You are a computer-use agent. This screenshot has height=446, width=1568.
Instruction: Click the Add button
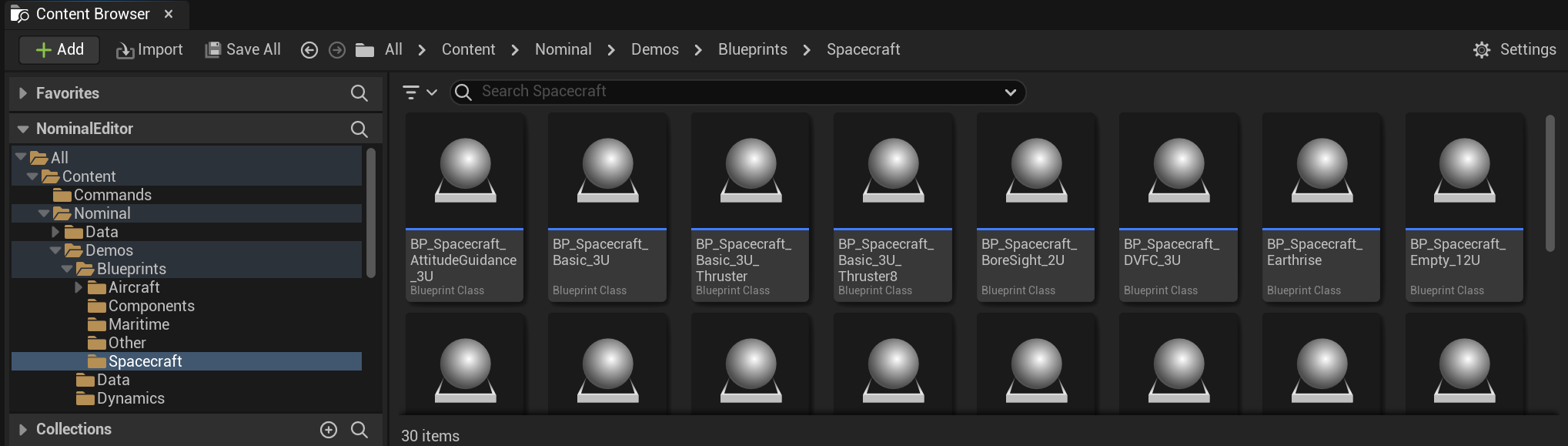pos(60,49)
